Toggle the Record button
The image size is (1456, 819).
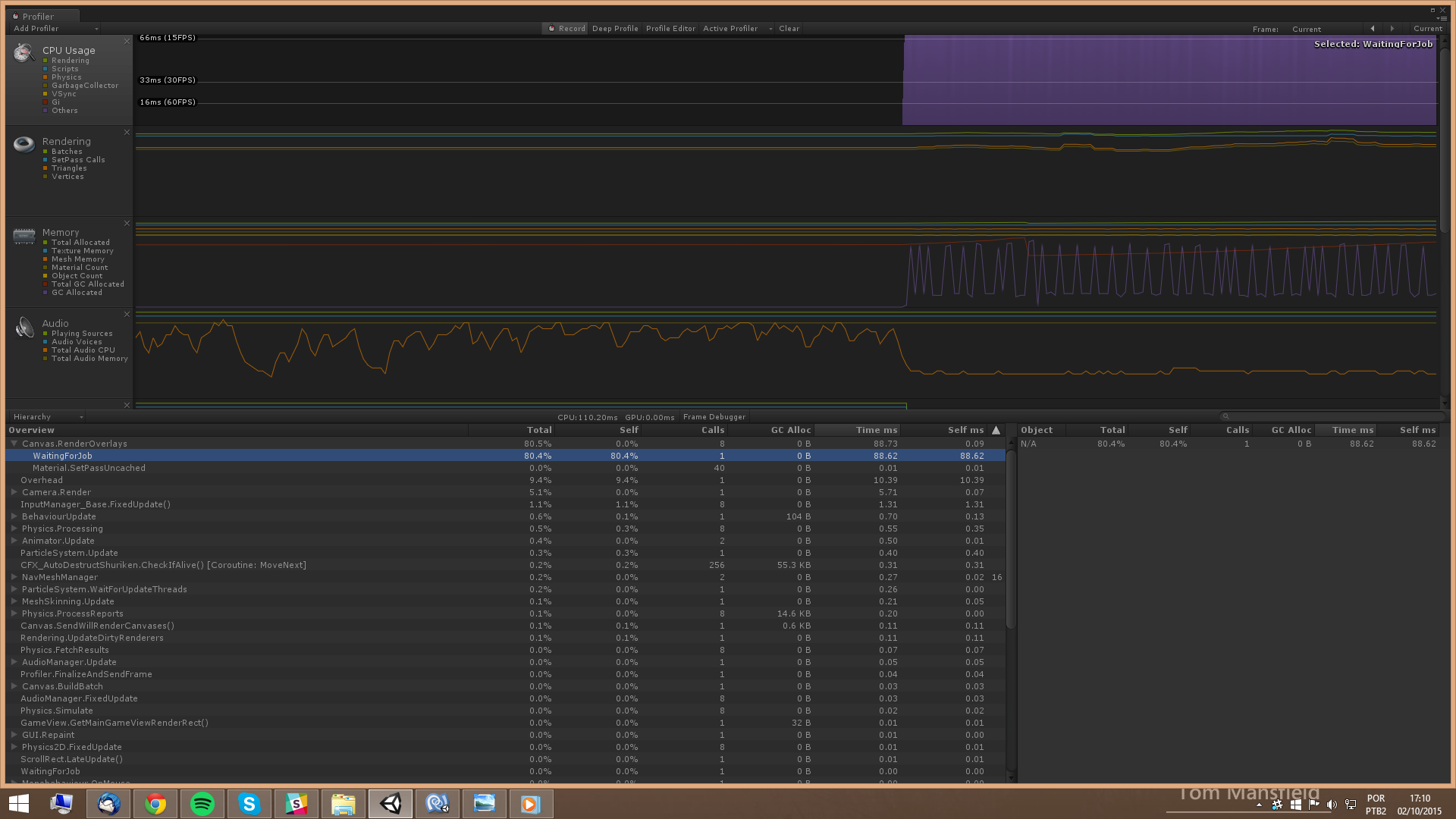point(566,29)
